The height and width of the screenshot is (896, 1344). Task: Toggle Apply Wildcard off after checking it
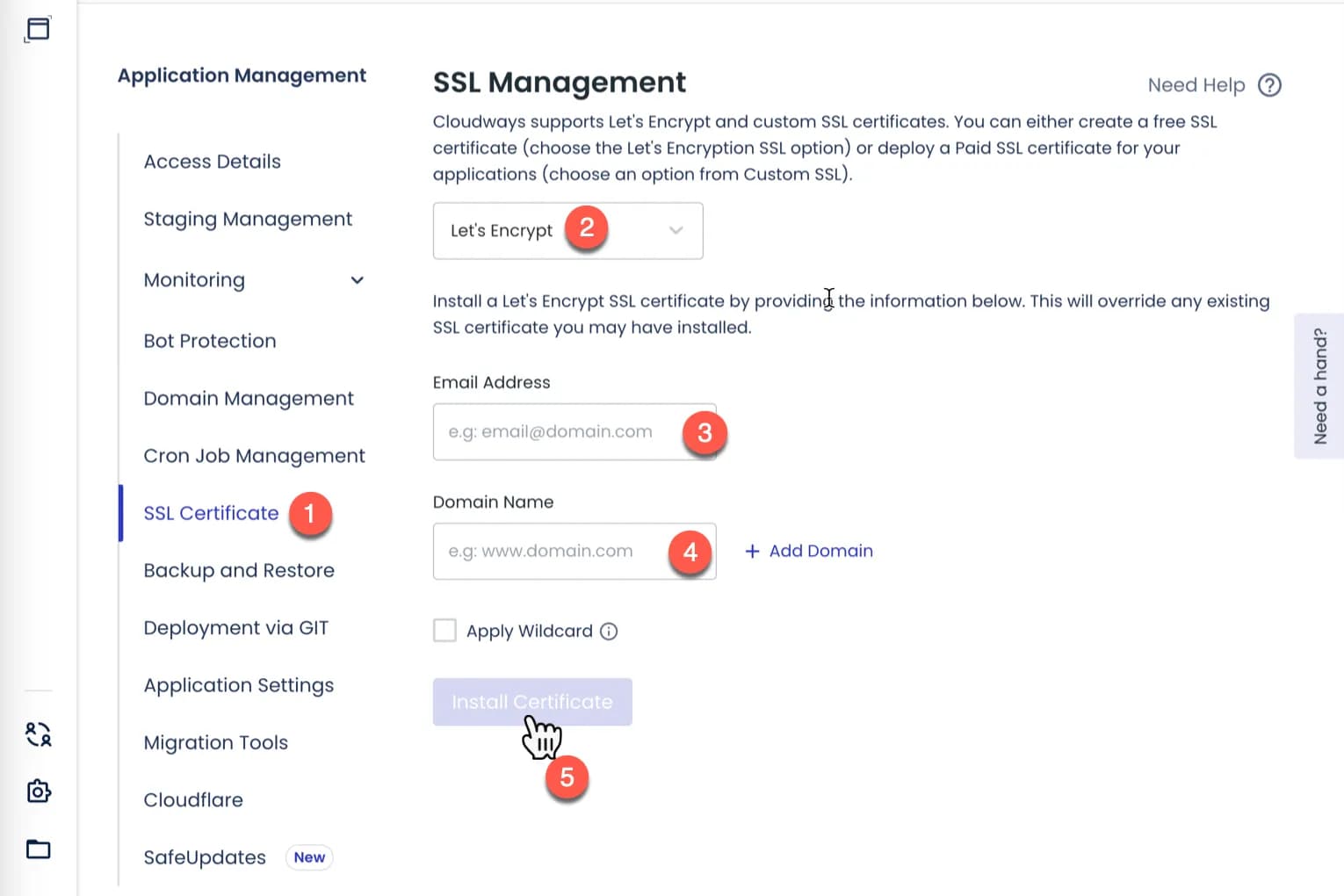pyautogui.click(x=444, y=630)
